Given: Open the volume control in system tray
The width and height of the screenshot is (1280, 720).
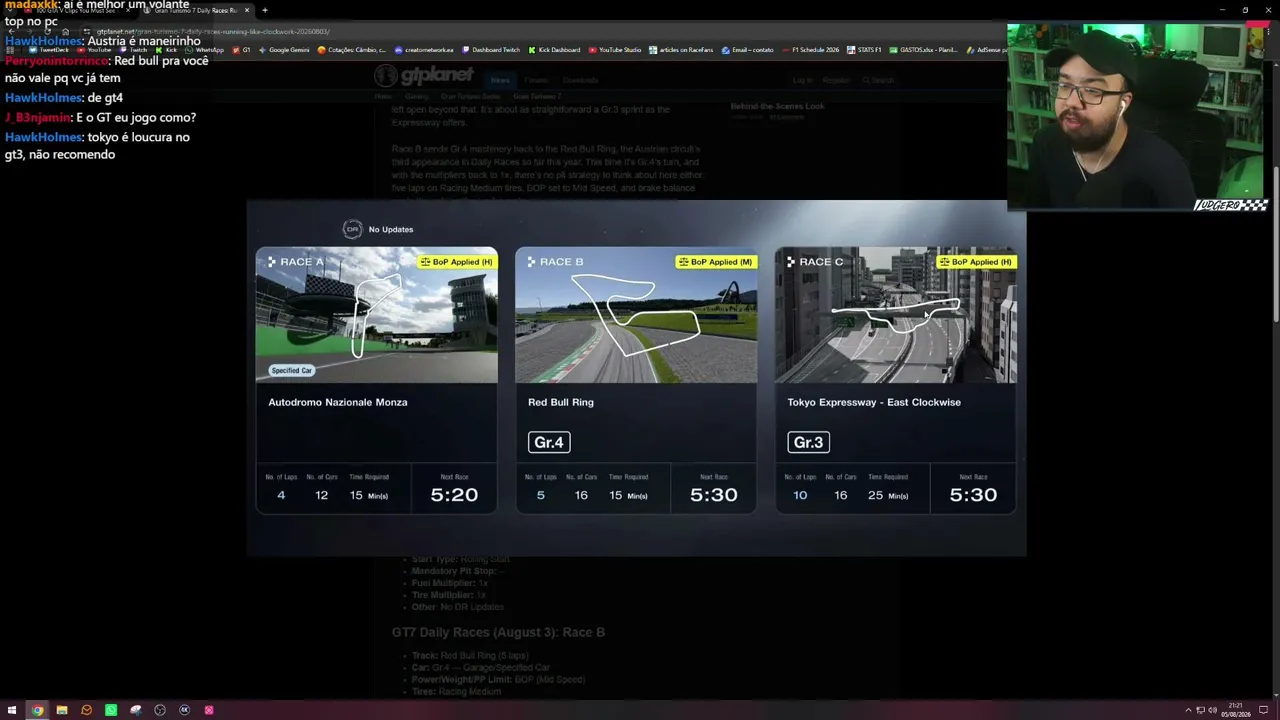Looking at the screenshot, I should (x=1212, y=710).
